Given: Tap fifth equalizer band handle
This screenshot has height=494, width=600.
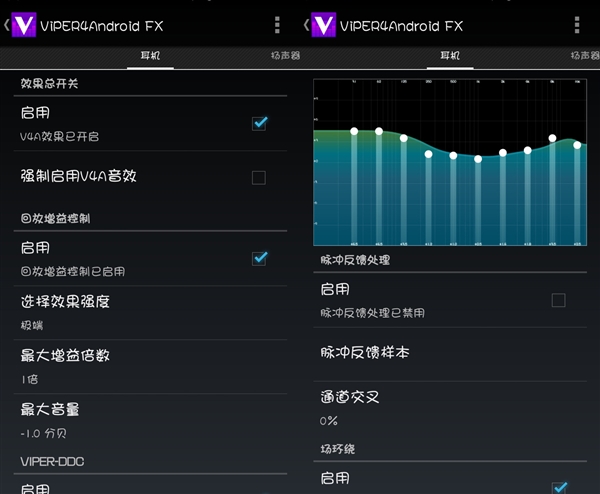Looking at the screenshot, I should point(453,156).
